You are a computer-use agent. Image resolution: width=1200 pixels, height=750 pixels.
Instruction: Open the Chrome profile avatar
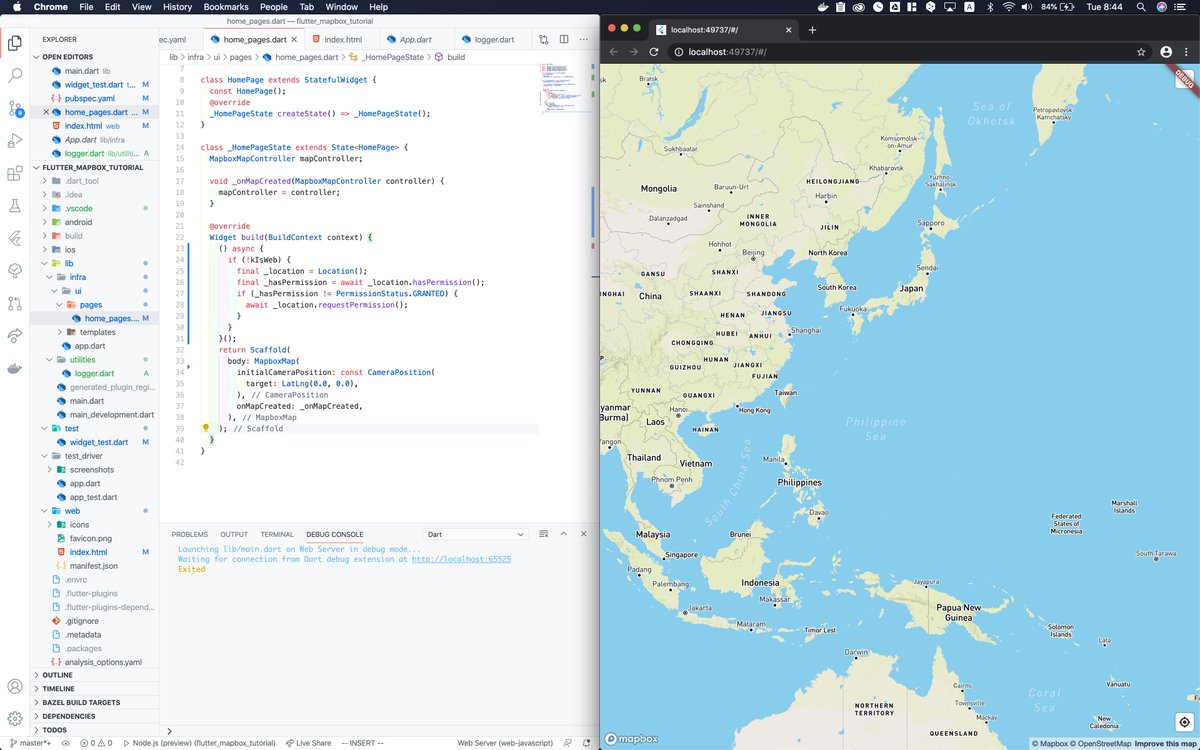click(1166, 51)
